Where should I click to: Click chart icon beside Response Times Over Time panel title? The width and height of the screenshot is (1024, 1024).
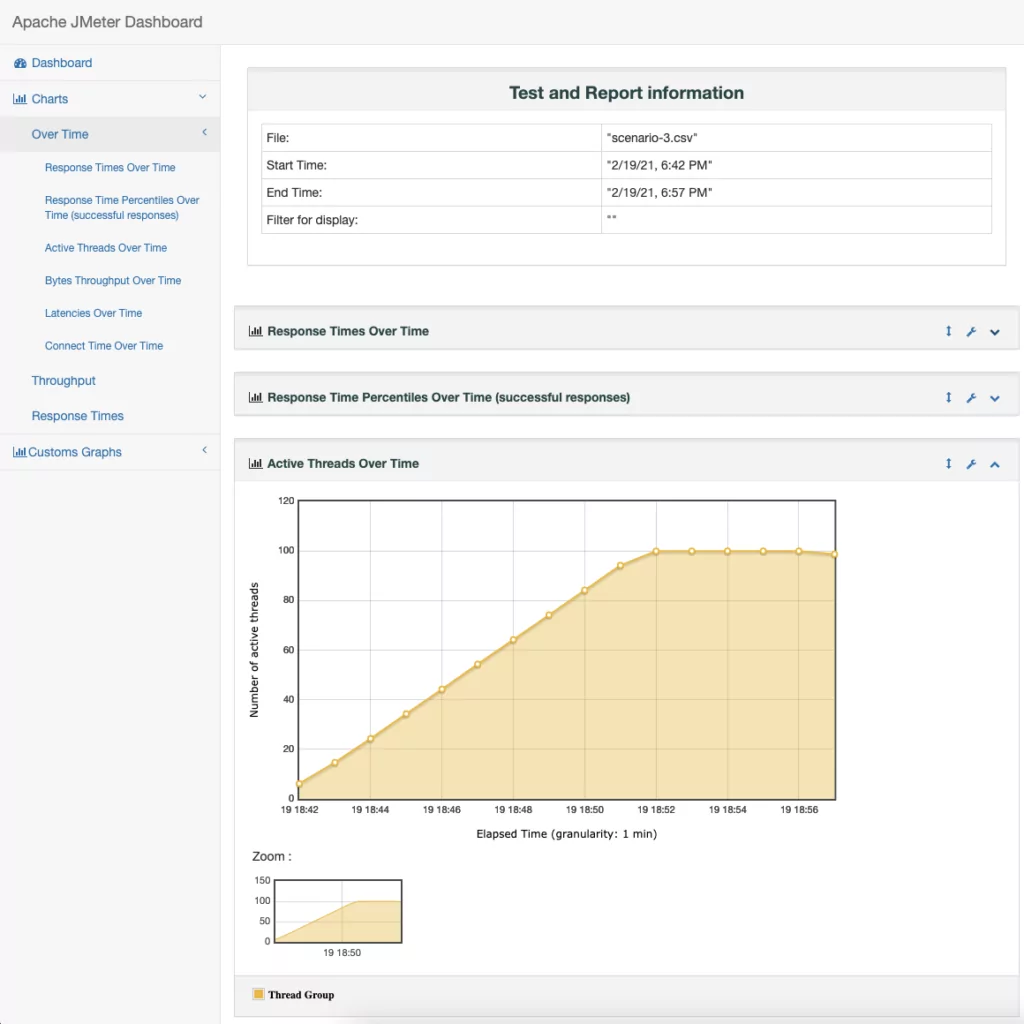tap(255, 331)
